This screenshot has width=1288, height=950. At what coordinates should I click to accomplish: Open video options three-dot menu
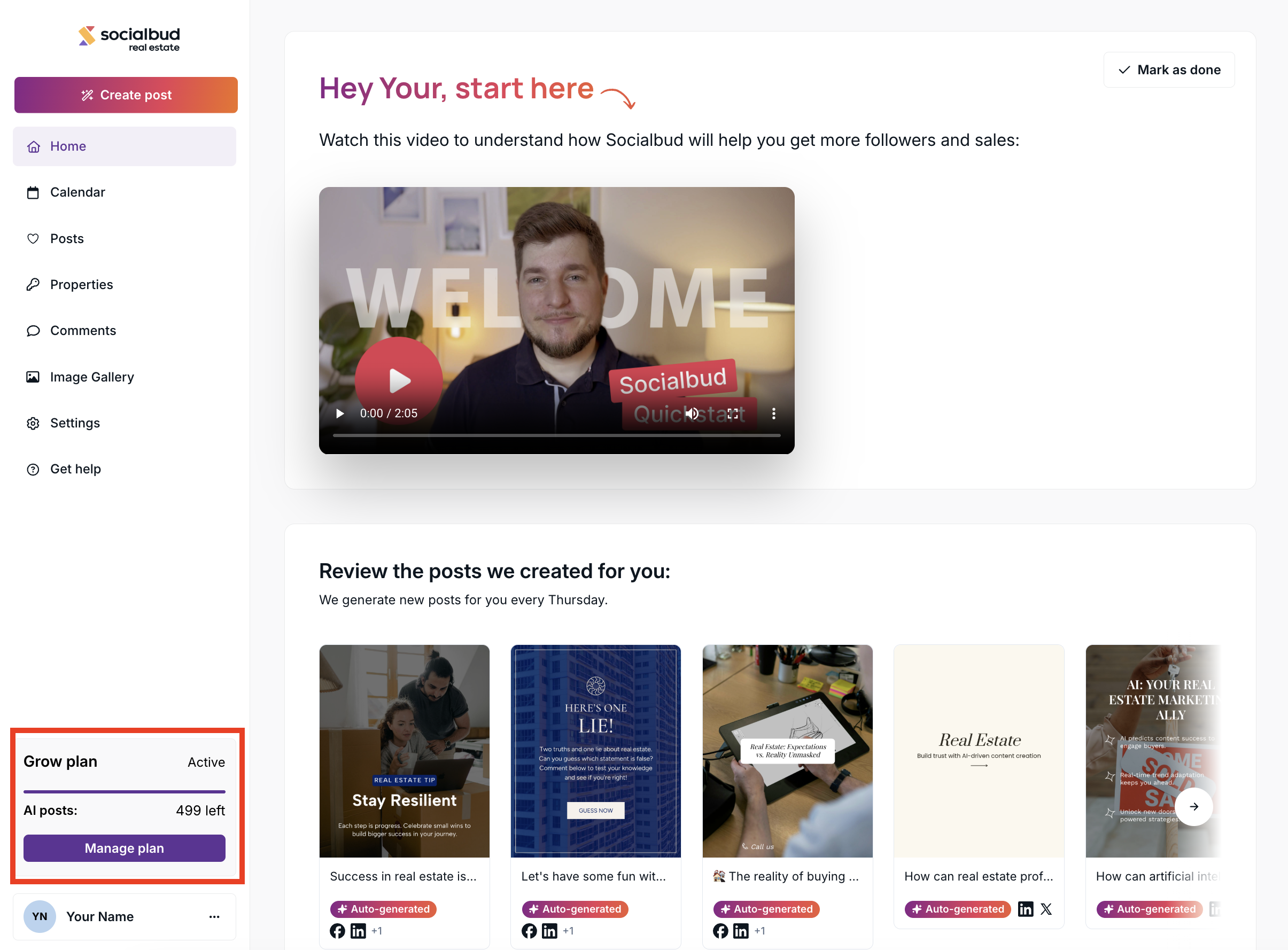pos(773,414)
